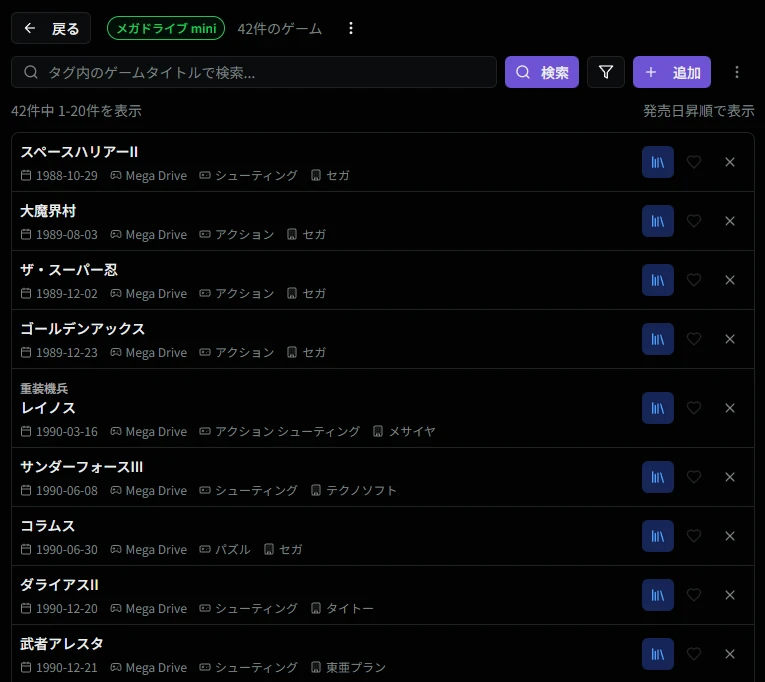765x682 pixels.
Task: Open the more options menu beside 追加
Action: pyautogui.click(x=737, y=72)
